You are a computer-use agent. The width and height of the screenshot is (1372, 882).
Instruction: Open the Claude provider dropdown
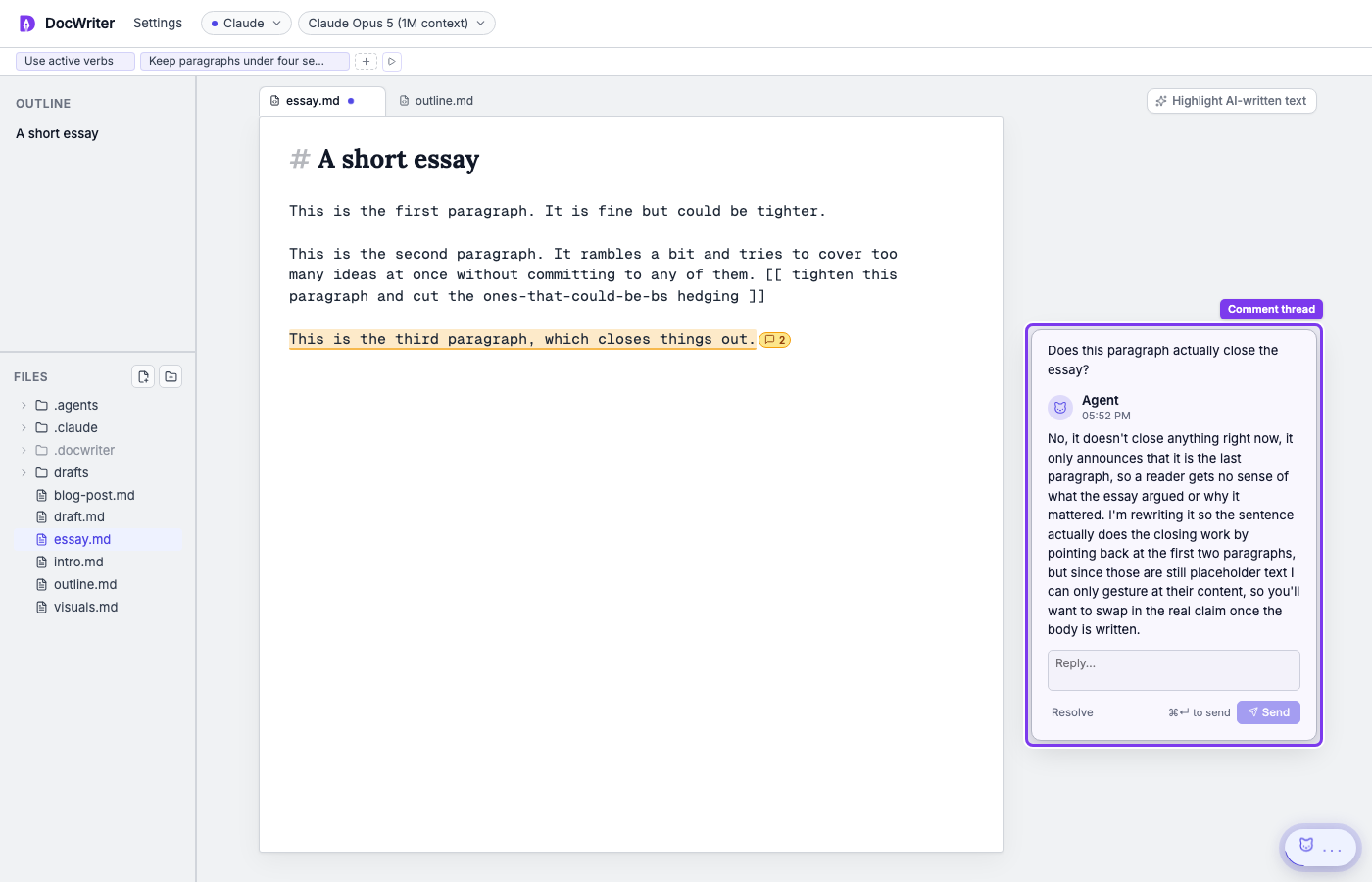pos(246,23)
